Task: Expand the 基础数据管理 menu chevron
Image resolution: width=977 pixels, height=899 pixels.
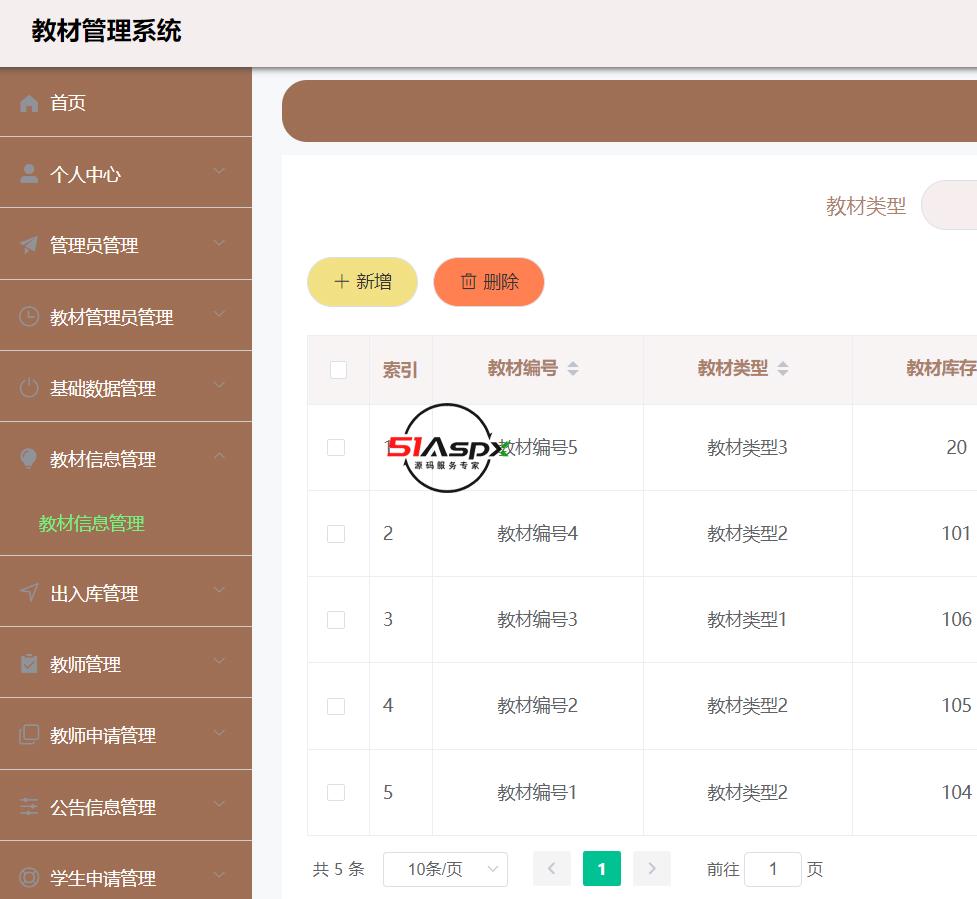Action: 219,384
